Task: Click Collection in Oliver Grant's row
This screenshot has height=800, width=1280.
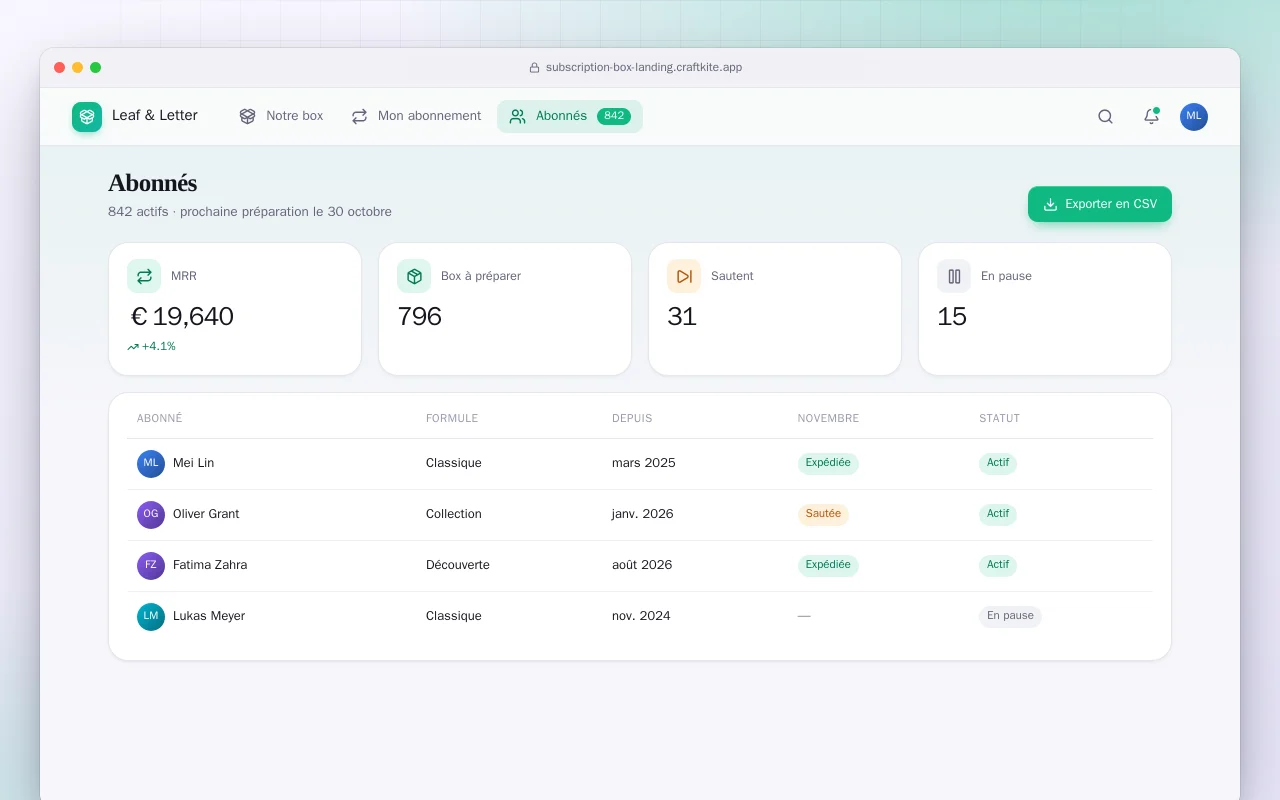Action: click(x=454, y=514)
